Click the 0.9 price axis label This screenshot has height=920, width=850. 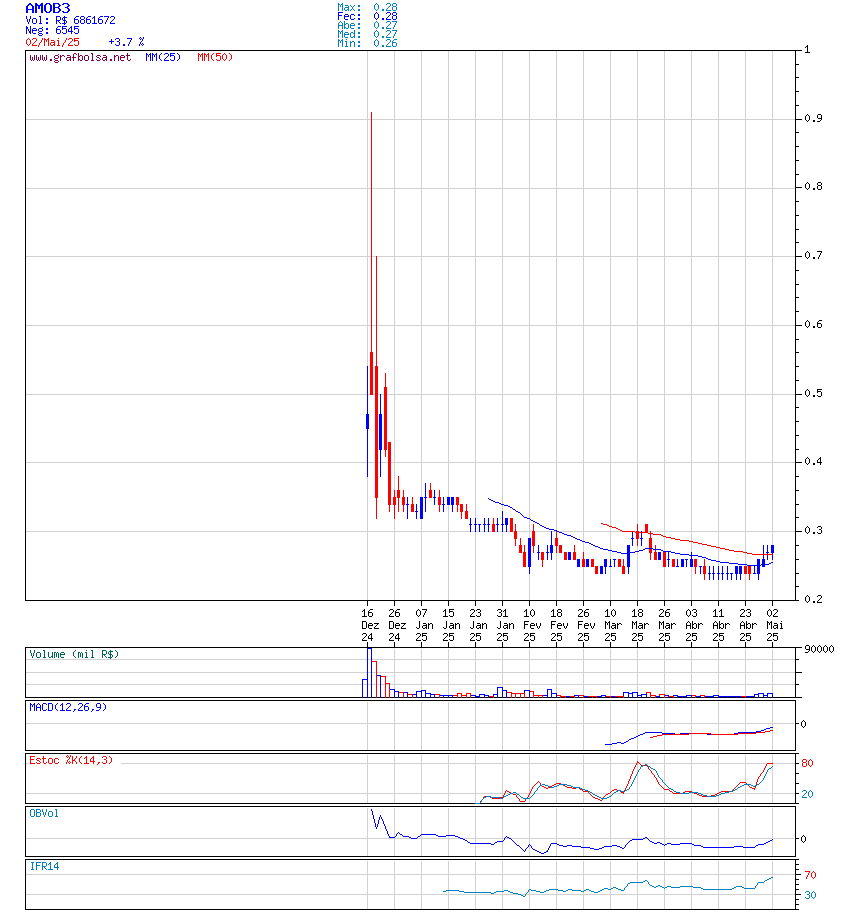point(813,119)
